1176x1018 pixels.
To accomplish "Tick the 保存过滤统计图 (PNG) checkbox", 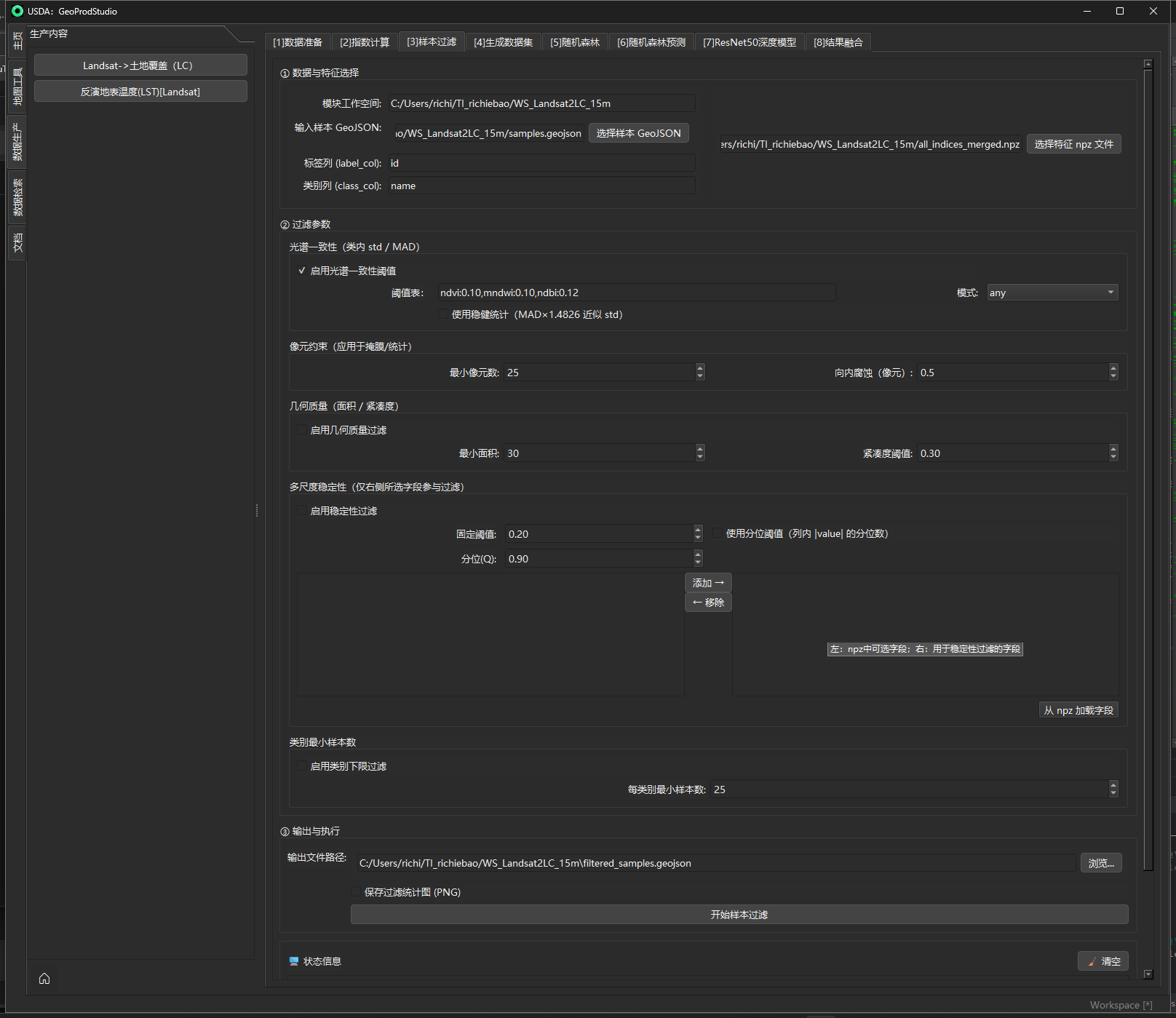I will pyautogui.click(x=356, y=892).
